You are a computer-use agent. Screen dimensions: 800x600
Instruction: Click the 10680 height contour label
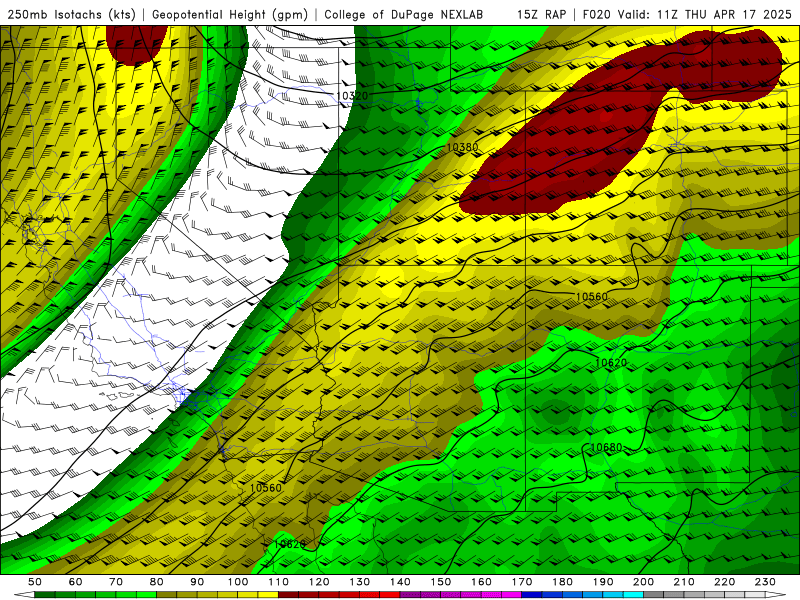606,447
